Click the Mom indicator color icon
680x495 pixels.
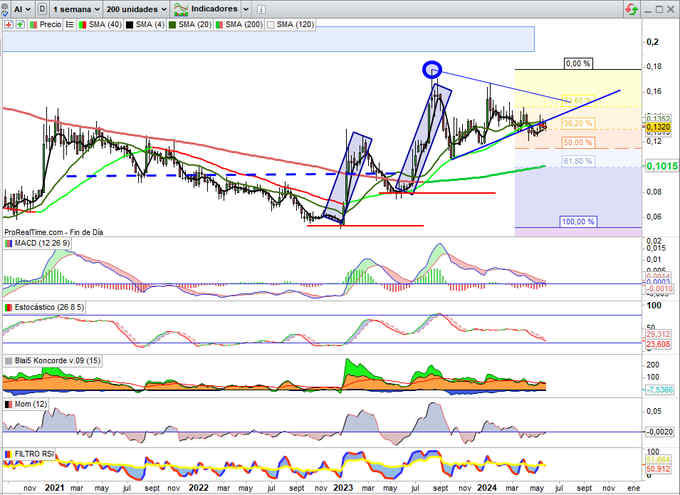click(8, 404)
